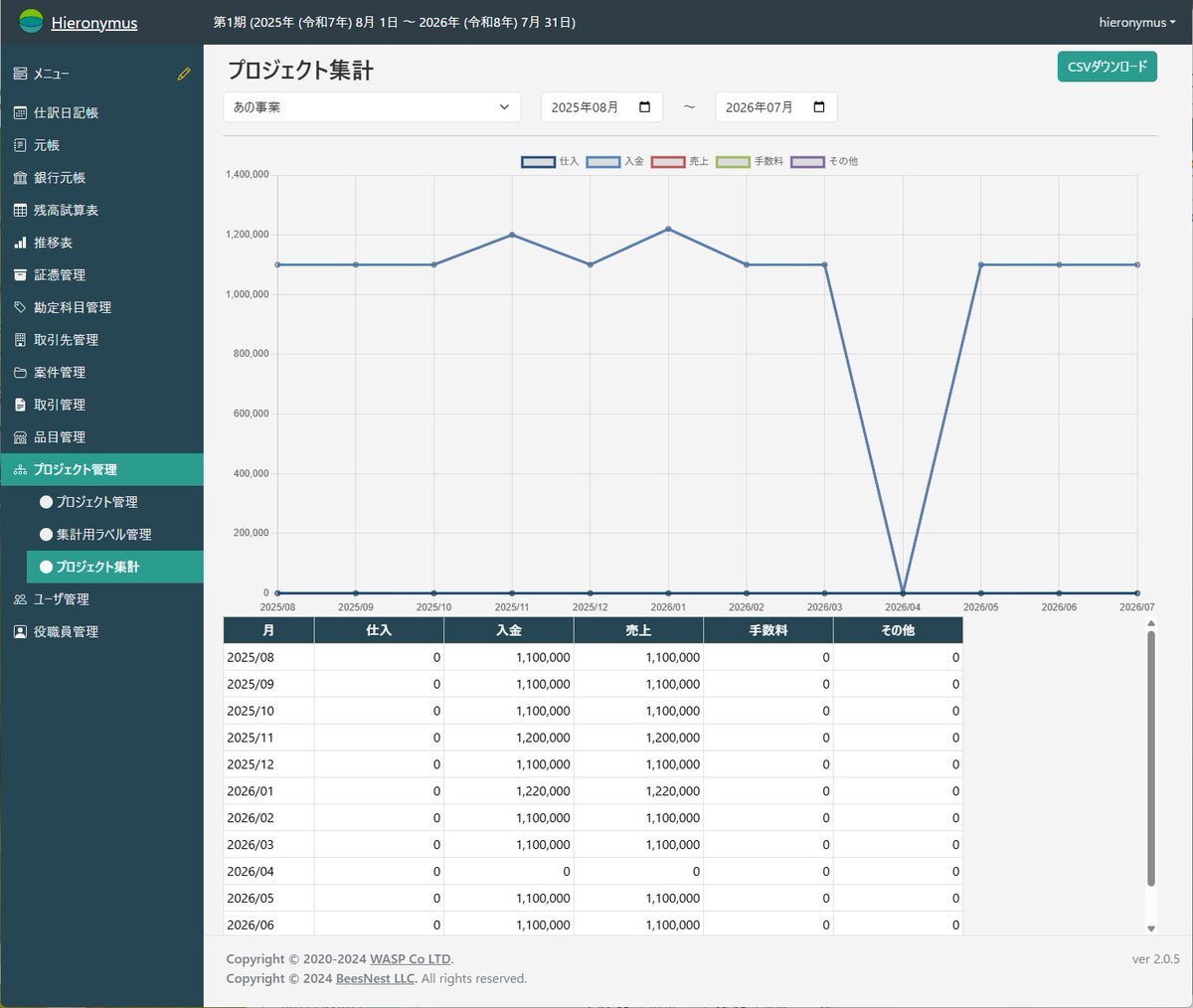1193x1008 pixels.
Task: Click the 銀行元帳 bank icon
Action: [x=20, y=178]
